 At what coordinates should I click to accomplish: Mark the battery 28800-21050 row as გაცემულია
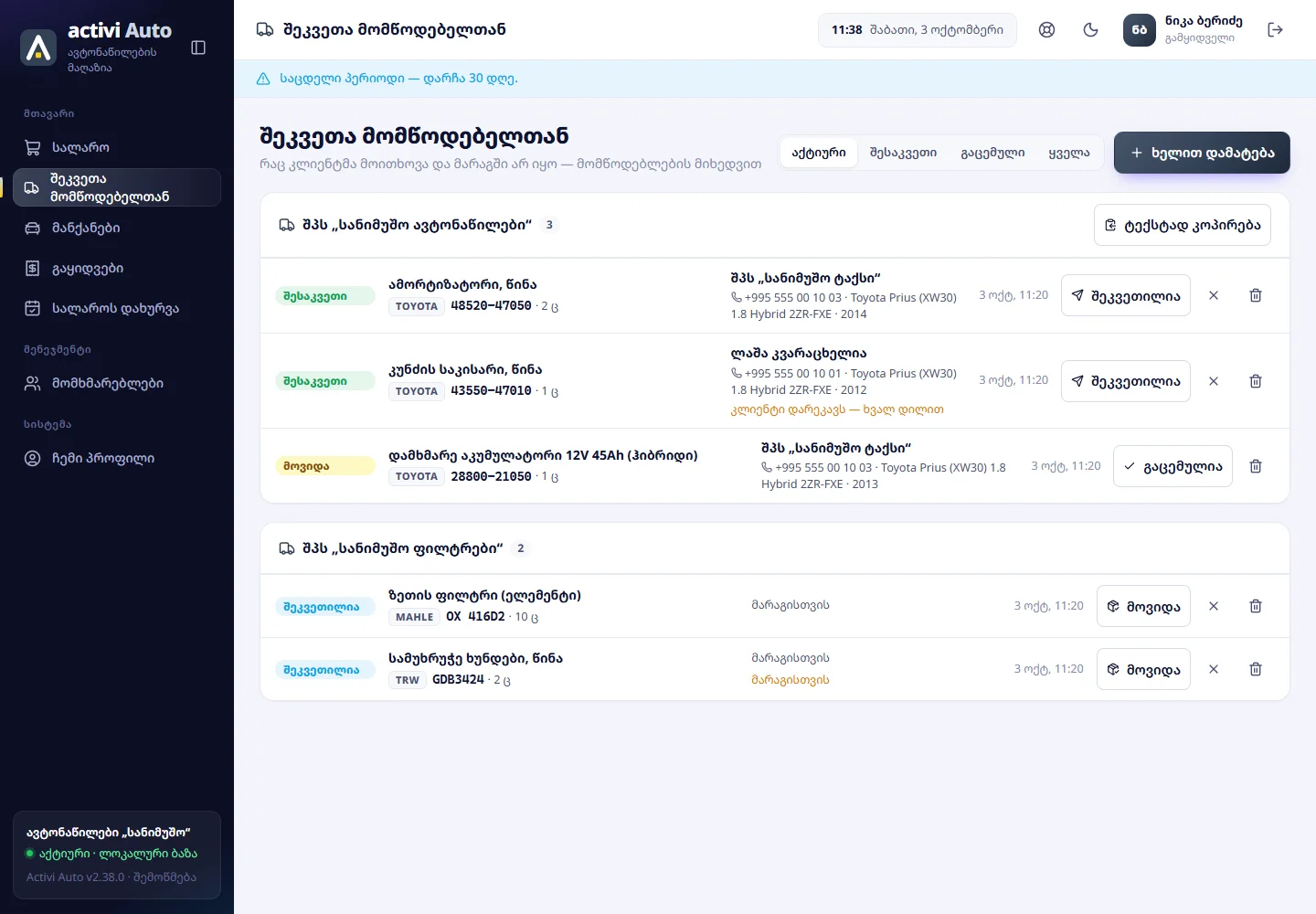click(x=1173, y=466)
